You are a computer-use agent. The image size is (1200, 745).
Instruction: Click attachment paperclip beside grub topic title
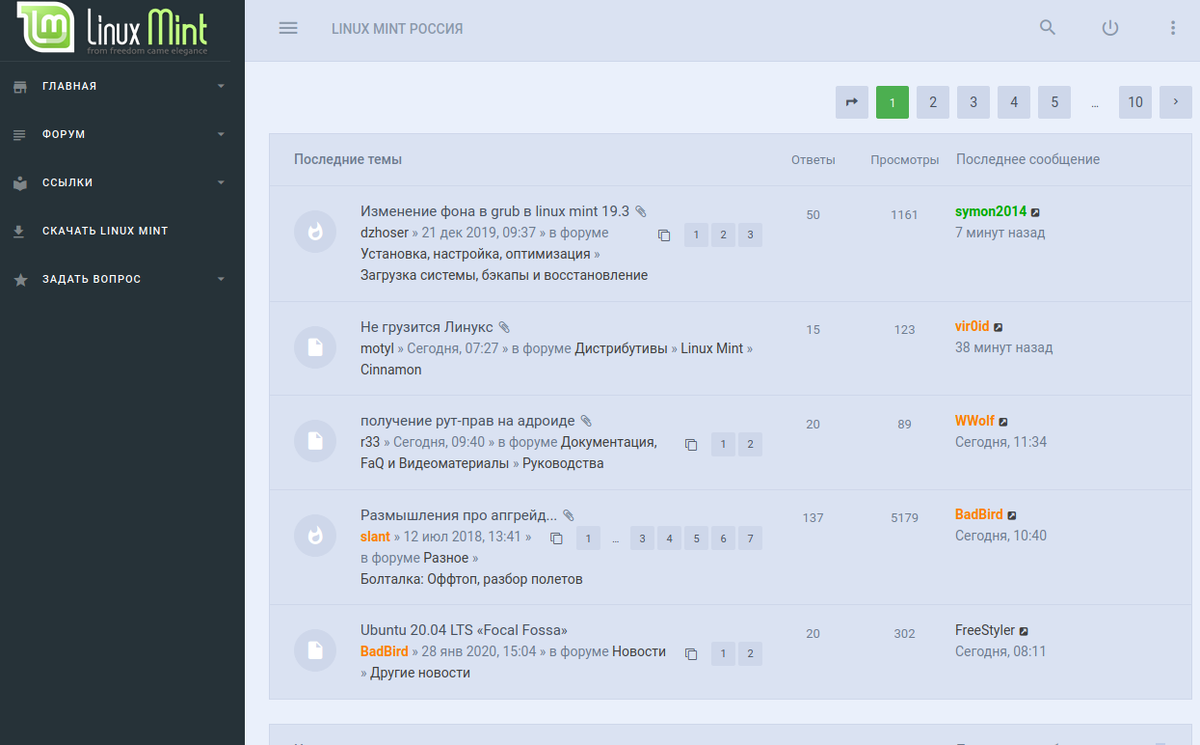point(641,212)
